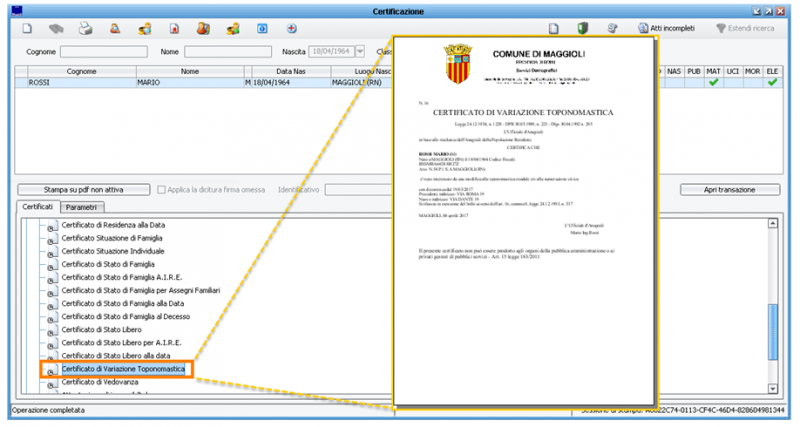The height and width of the screenshot is (427, 800).
Task: Select Certificato di Stato di Famiglia alla Data
Action: pos(122,304)
